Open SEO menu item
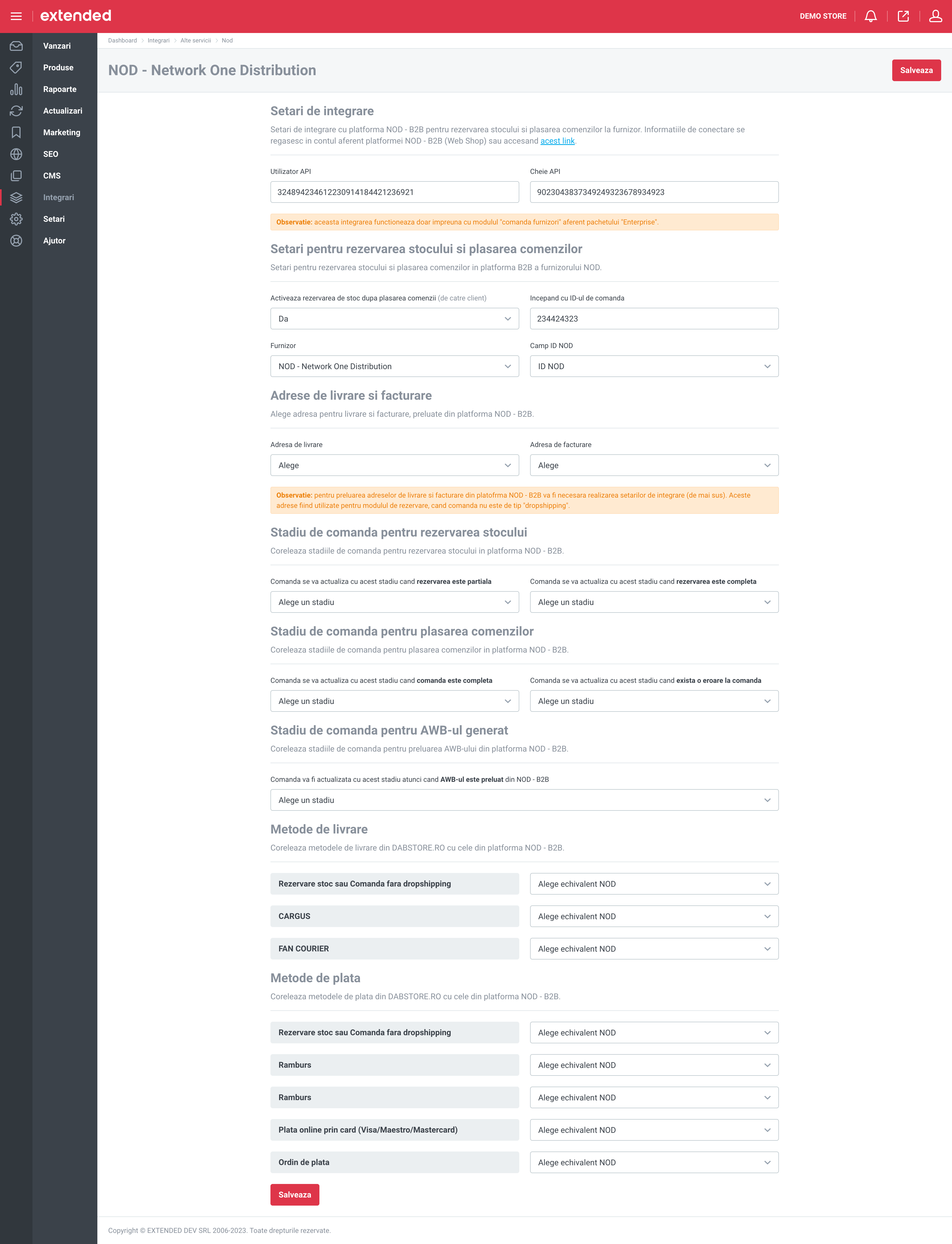The height and width of the screenshot is (1244, 952). pos(50,154)
